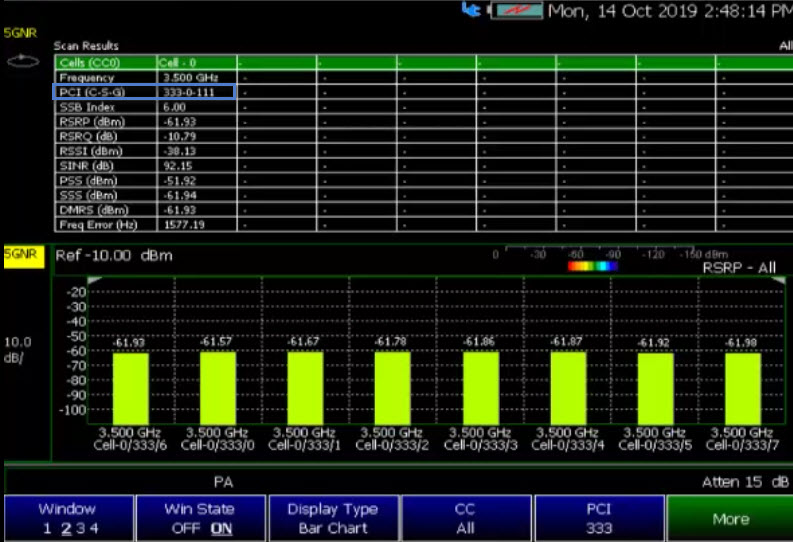Click RSRP value -61.93 in table
Viewport: 793px width, 542px height.
(180, 122)
